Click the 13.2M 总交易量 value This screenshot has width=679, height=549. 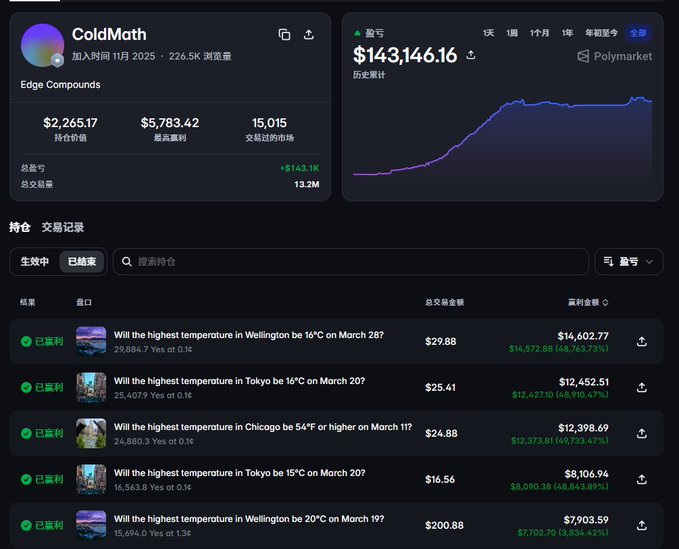click(307, 184)
